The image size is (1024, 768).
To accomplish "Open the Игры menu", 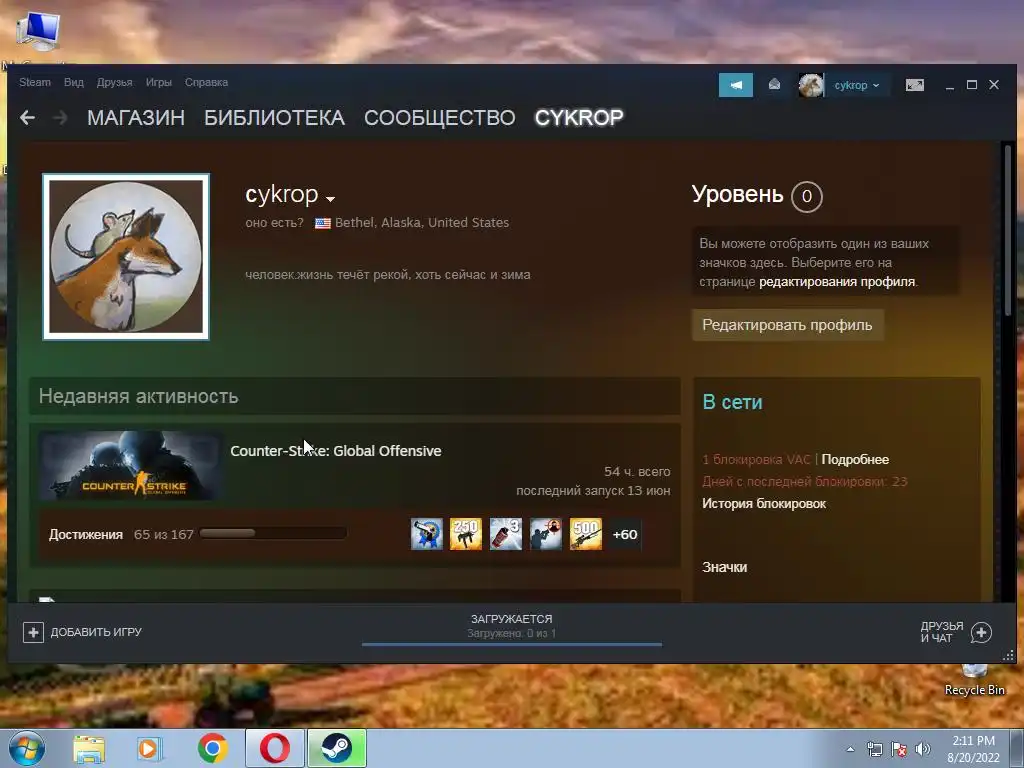I will coord(159,82).
